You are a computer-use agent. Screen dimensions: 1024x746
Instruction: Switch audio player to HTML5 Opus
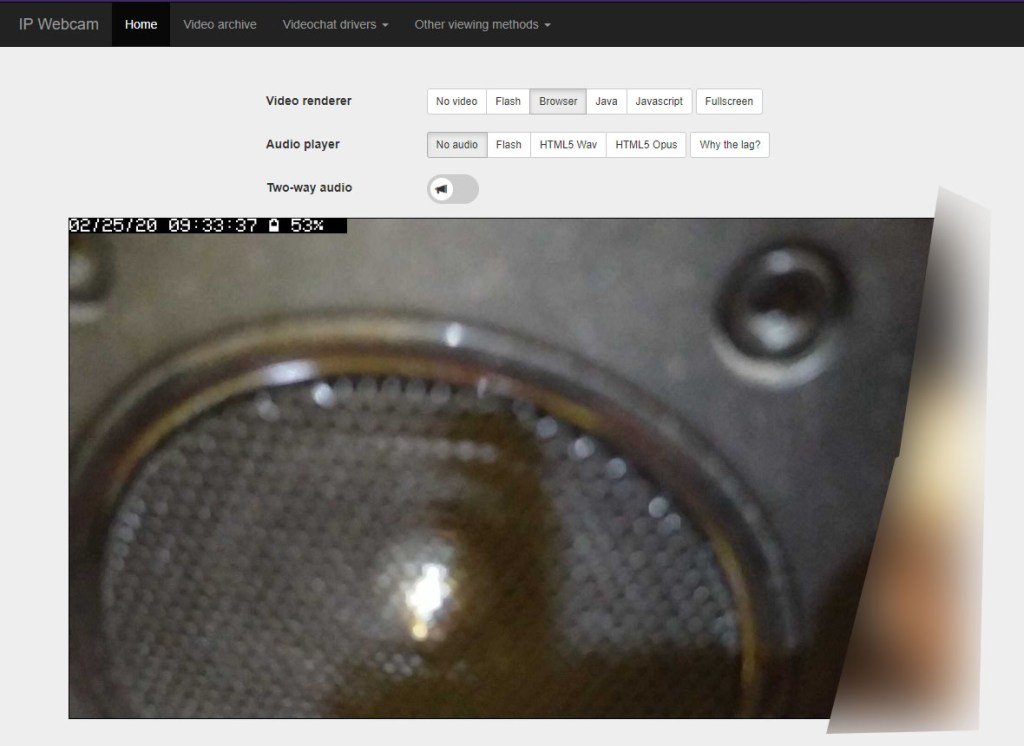coord(646,145)
